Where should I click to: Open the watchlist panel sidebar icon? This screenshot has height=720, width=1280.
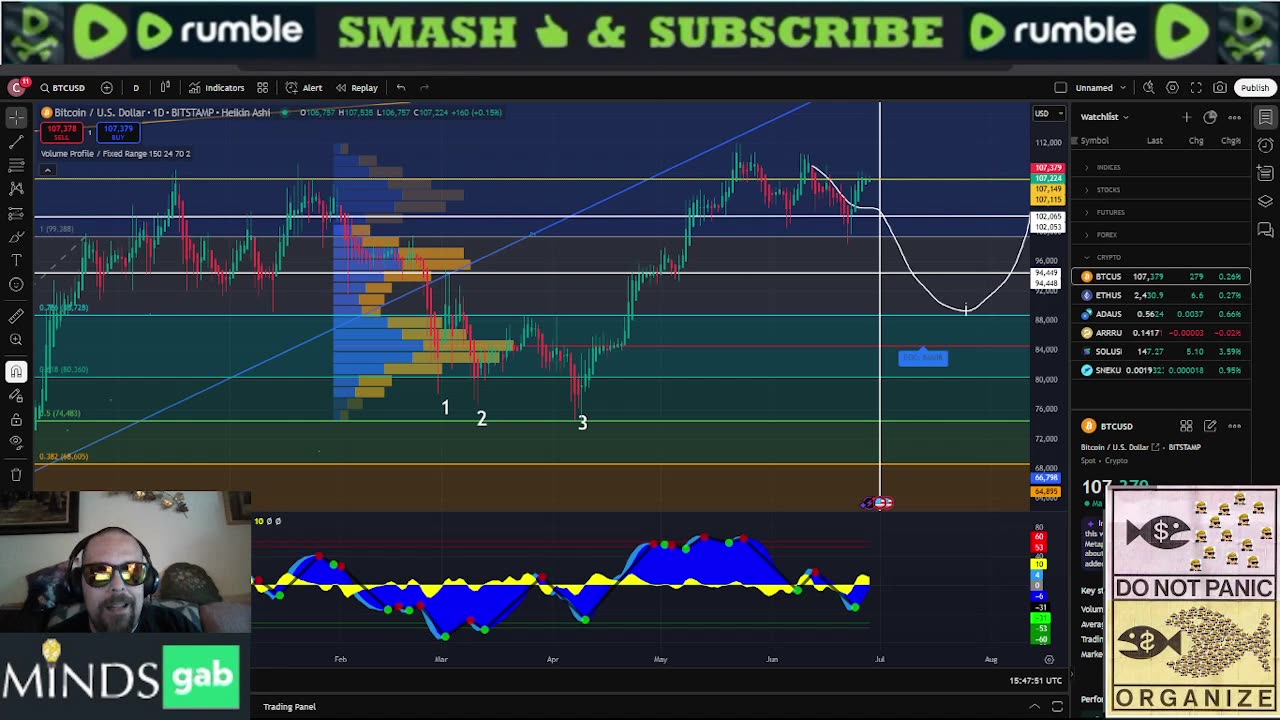1265,117
